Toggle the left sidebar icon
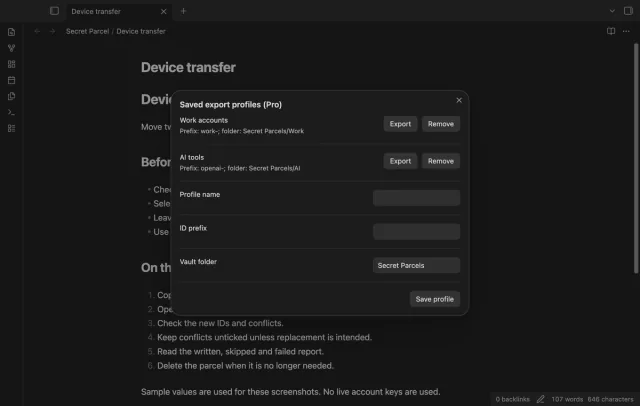Screen dimensions: 640x406 tap(54, 11)
